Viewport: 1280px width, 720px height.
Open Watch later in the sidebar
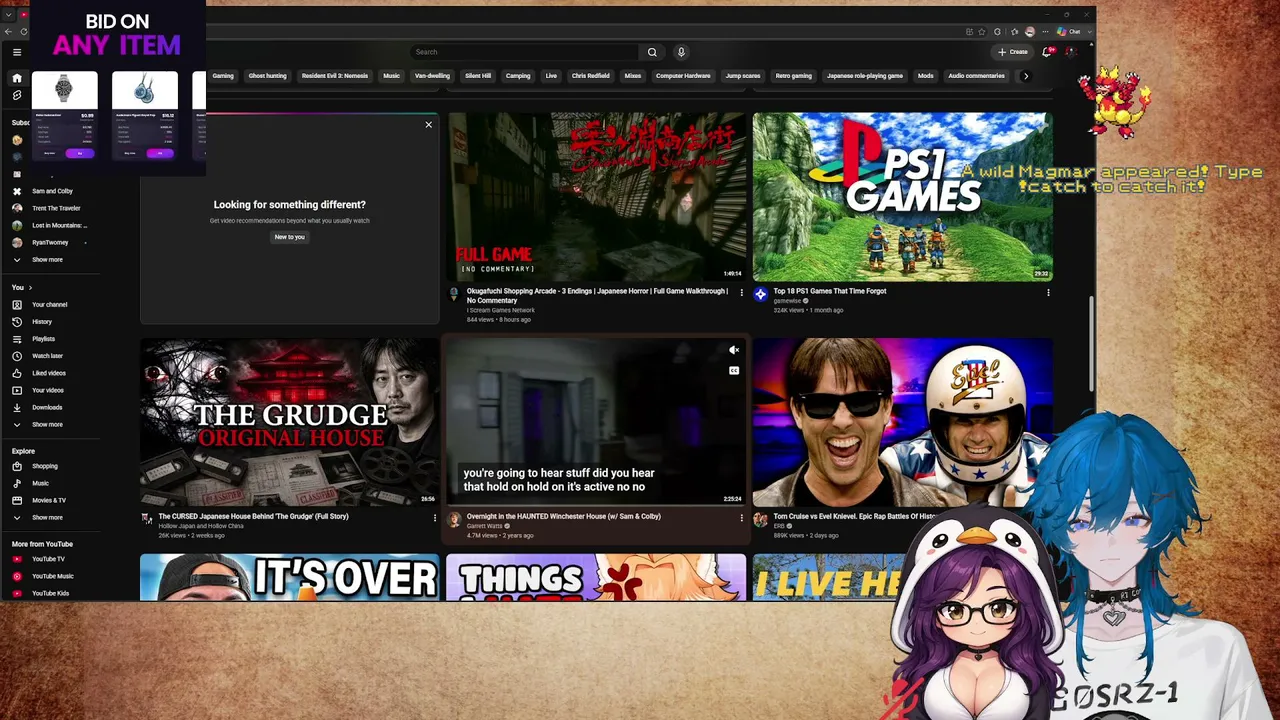point(46,356)
